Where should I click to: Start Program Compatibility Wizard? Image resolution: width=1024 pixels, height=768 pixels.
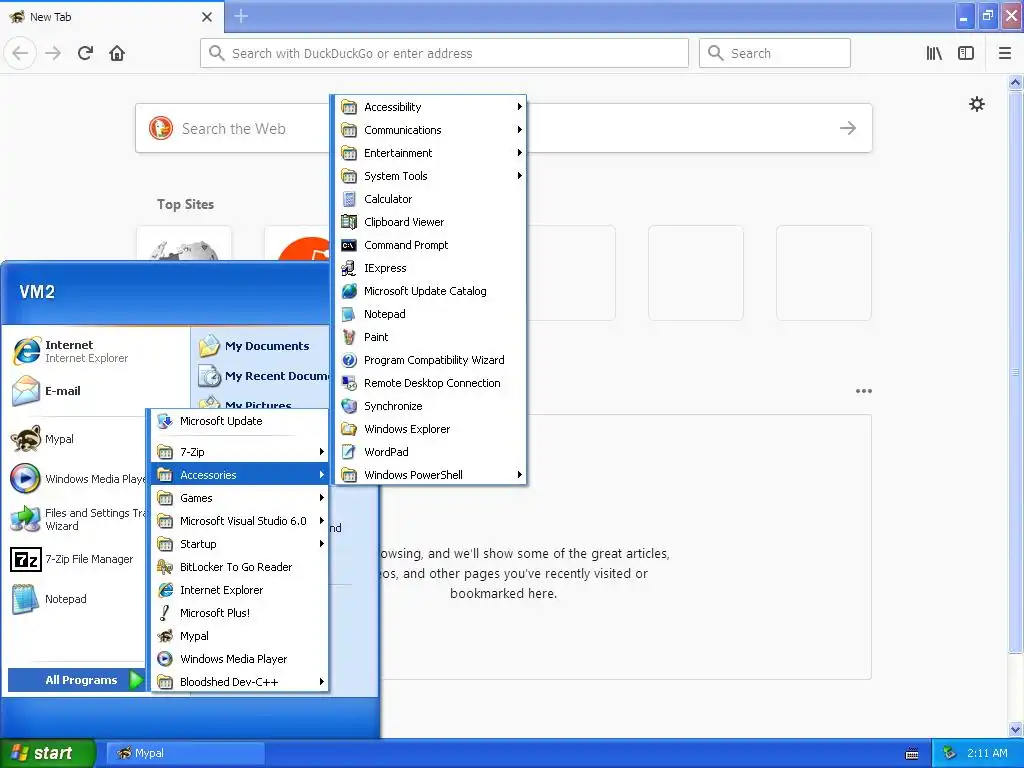point(430,360)
